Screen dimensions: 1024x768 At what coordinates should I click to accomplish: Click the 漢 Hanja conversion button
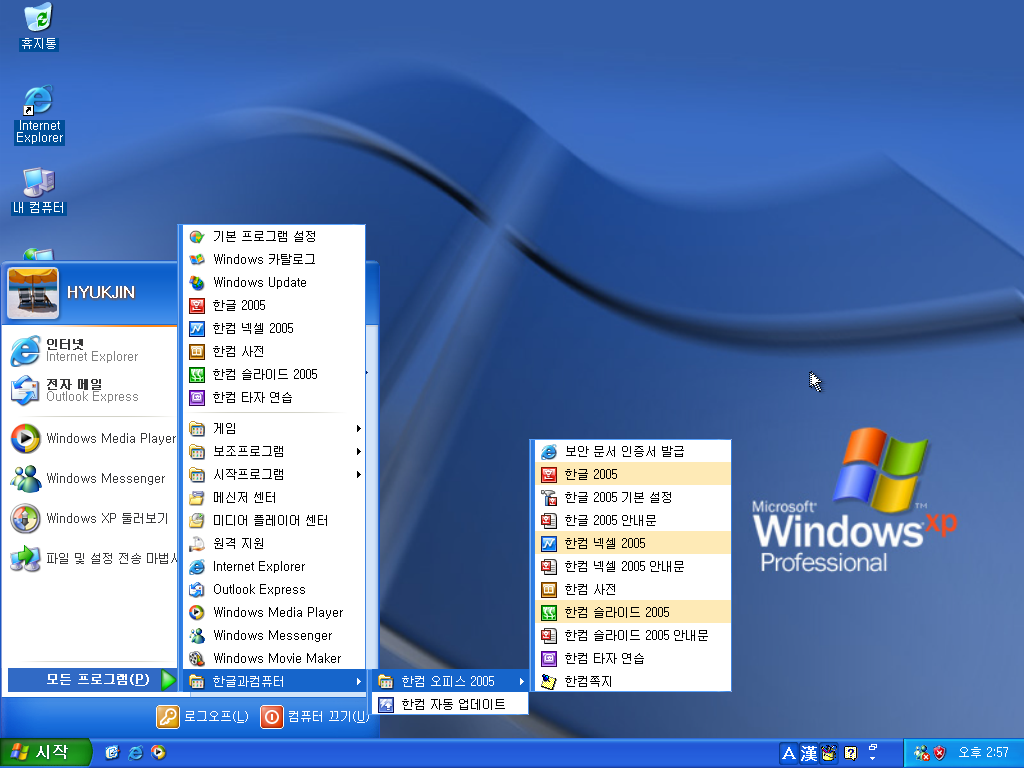808,754
